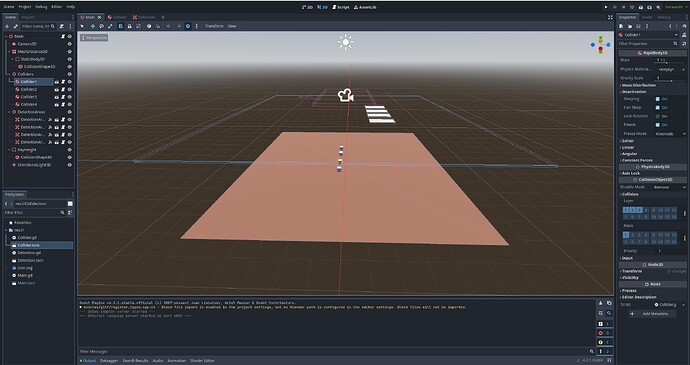Open Collider2 scene in editor icon
Image resolution: width=690 pixels, height=365 pixels.
click(57, 89)
